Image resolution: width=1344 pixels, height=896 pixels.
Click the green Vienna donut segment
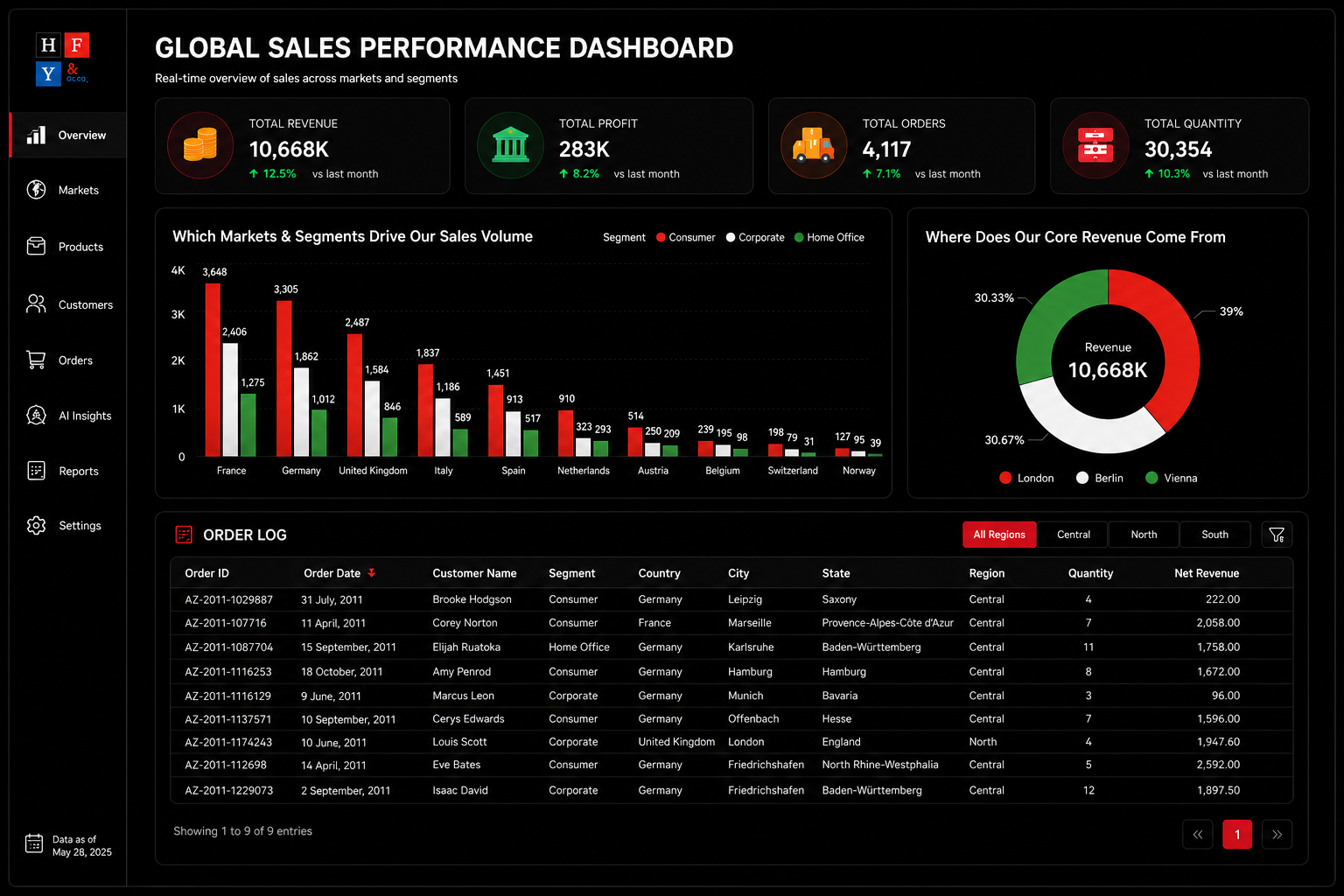(1050, 319)
